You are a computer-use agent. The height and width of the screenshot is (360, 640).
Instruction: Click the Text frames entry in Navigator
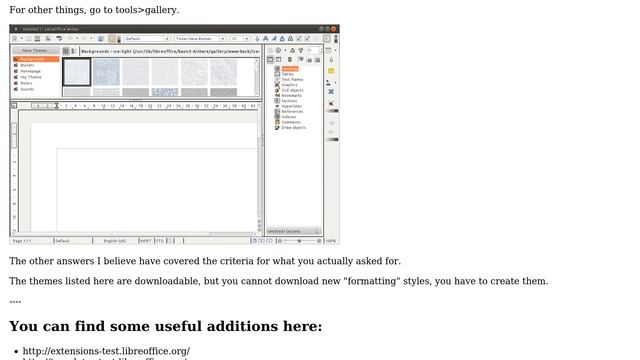(x=292, y=80)
